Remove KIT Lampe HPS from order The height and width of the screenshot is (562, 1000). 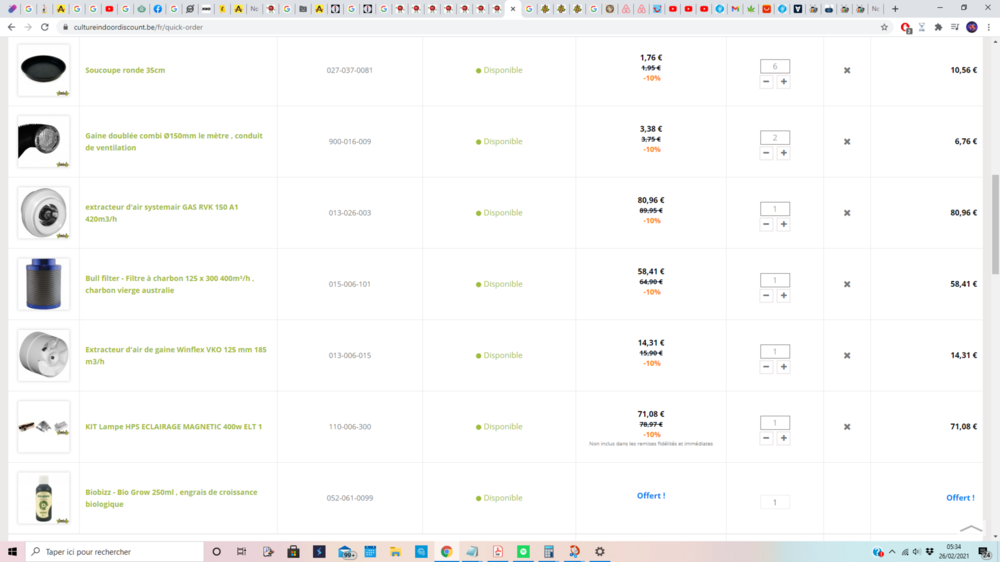[847, 427]
